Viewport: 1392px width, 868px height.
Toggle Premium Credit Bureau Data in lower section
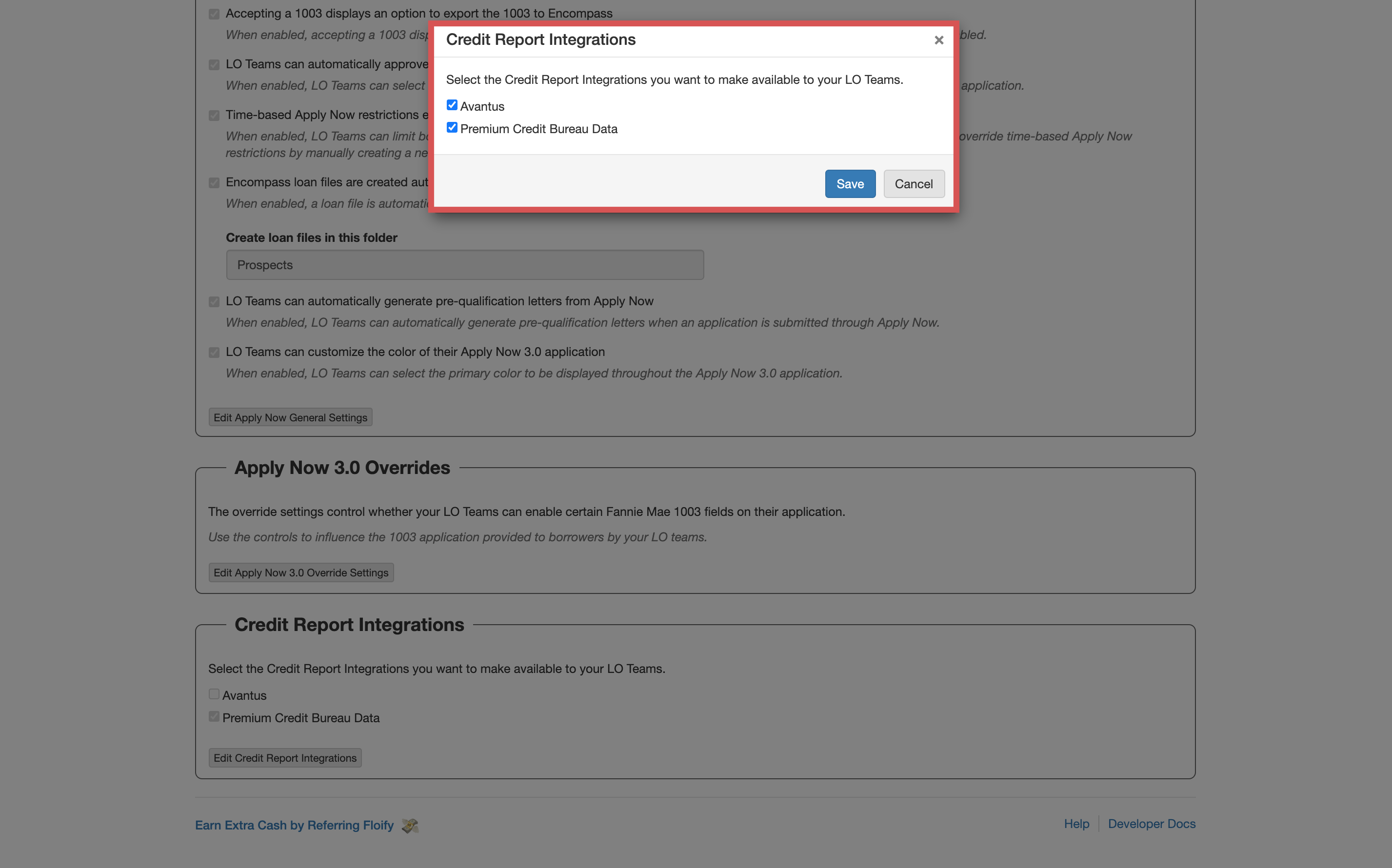coord(214,716)
